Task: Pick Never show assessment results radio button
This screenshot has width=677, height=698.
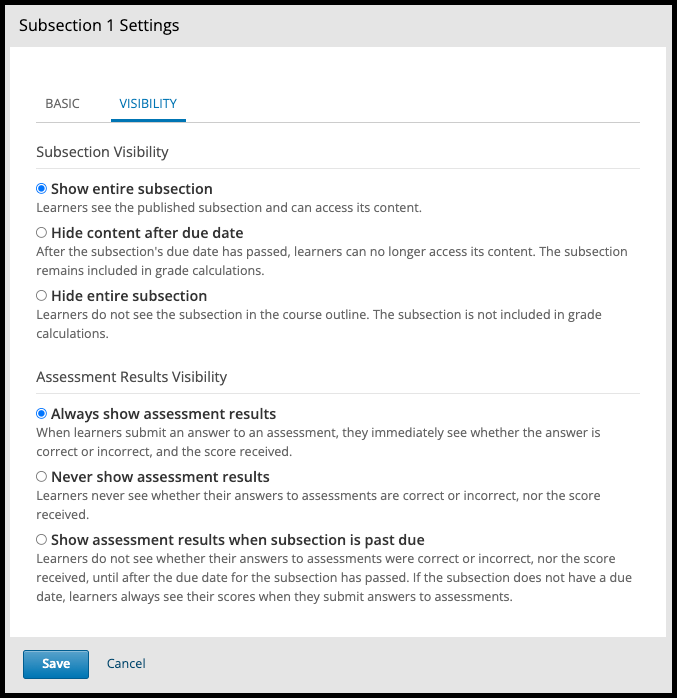Action: pos(42,477)
